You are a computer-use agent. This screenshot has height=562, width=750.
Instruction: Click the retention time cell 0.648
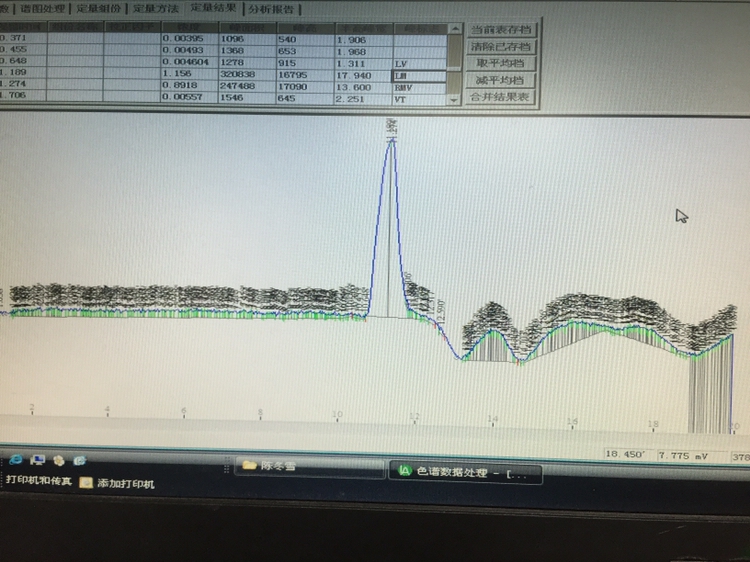[x=22, y=60]
